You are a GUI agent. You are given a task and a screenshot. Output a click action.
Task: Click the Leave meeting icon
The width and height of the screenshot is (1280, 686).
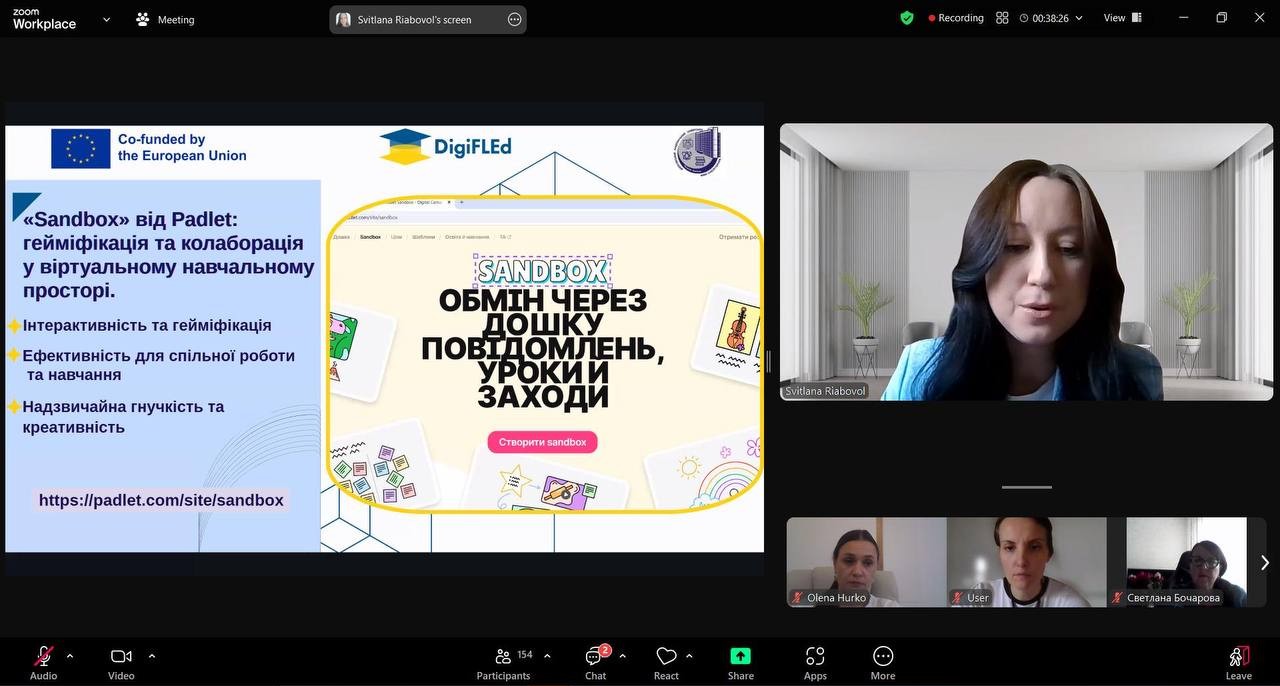[x=1238, y=662]
